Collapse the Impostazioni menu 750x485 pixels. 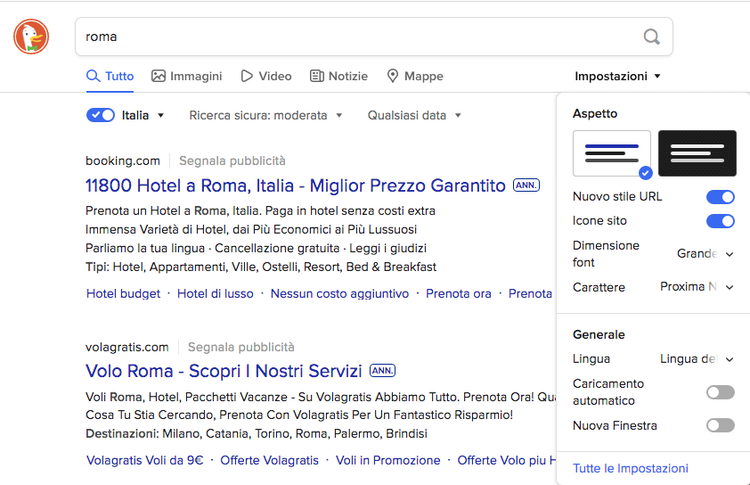coord(618,76)
